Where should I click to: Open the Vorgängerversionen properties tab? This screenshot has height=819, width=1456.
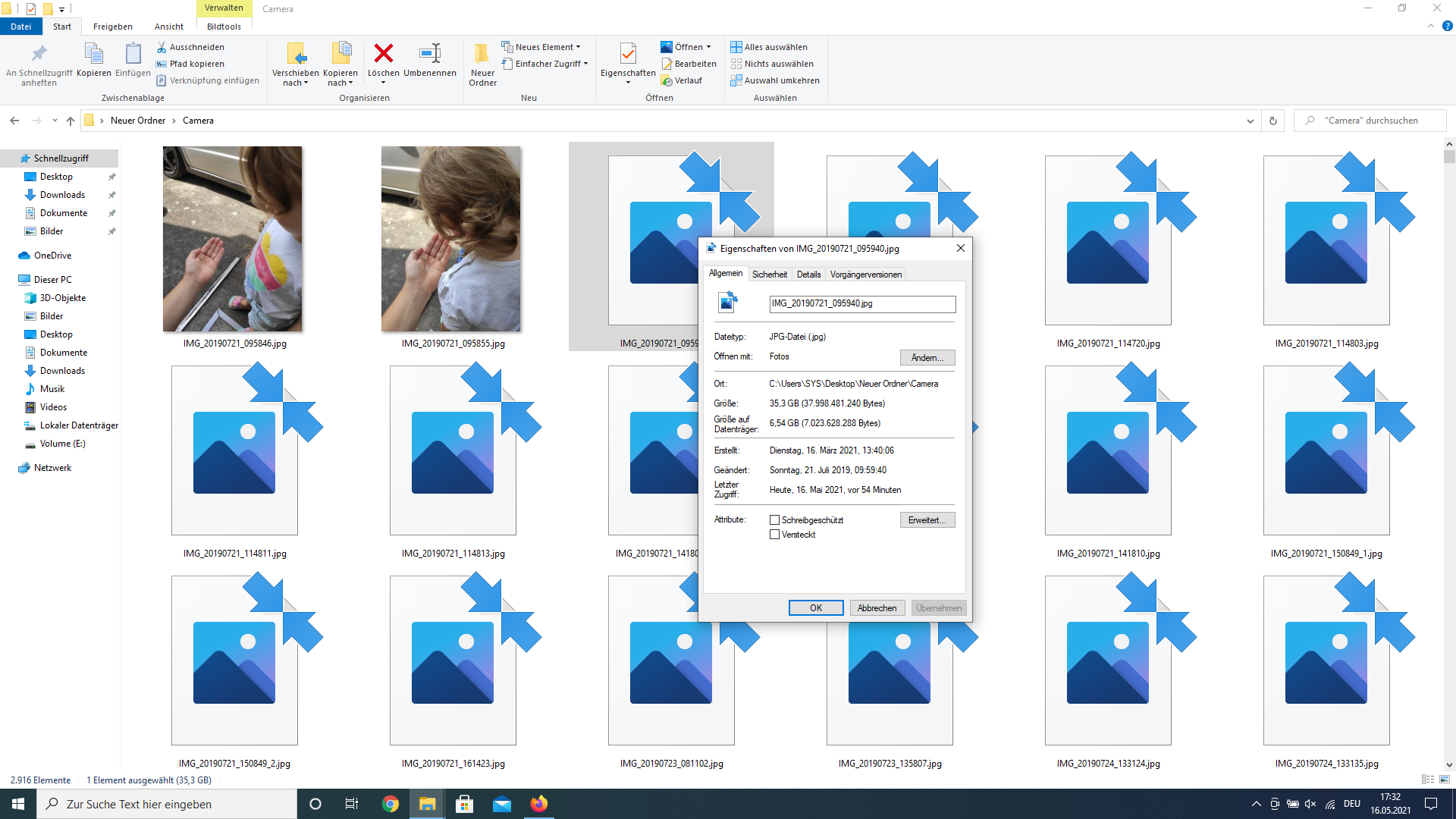(866, 275)
